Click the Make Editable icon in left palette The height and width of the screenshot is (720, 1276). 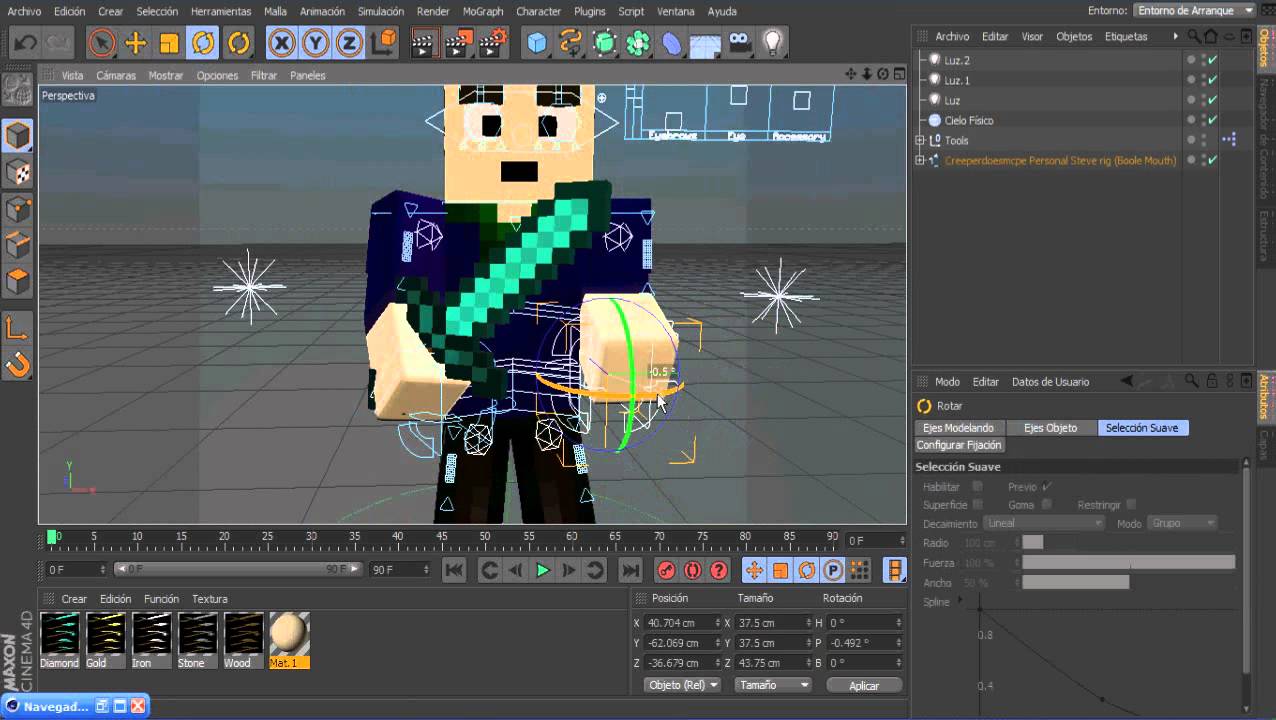pyautogui.click(x=17, y=90)
